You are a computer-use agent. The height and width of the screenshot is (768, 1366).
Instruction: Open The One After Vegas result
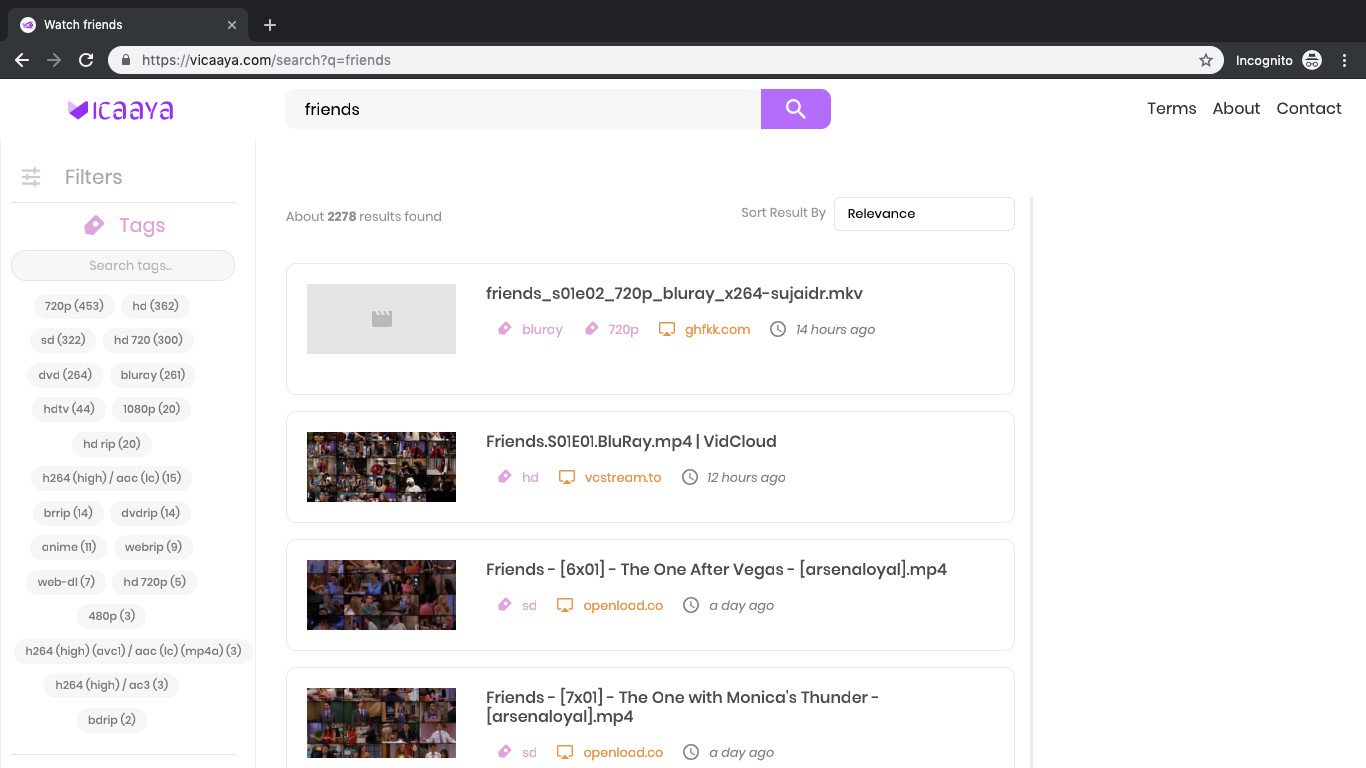point(716,570)
